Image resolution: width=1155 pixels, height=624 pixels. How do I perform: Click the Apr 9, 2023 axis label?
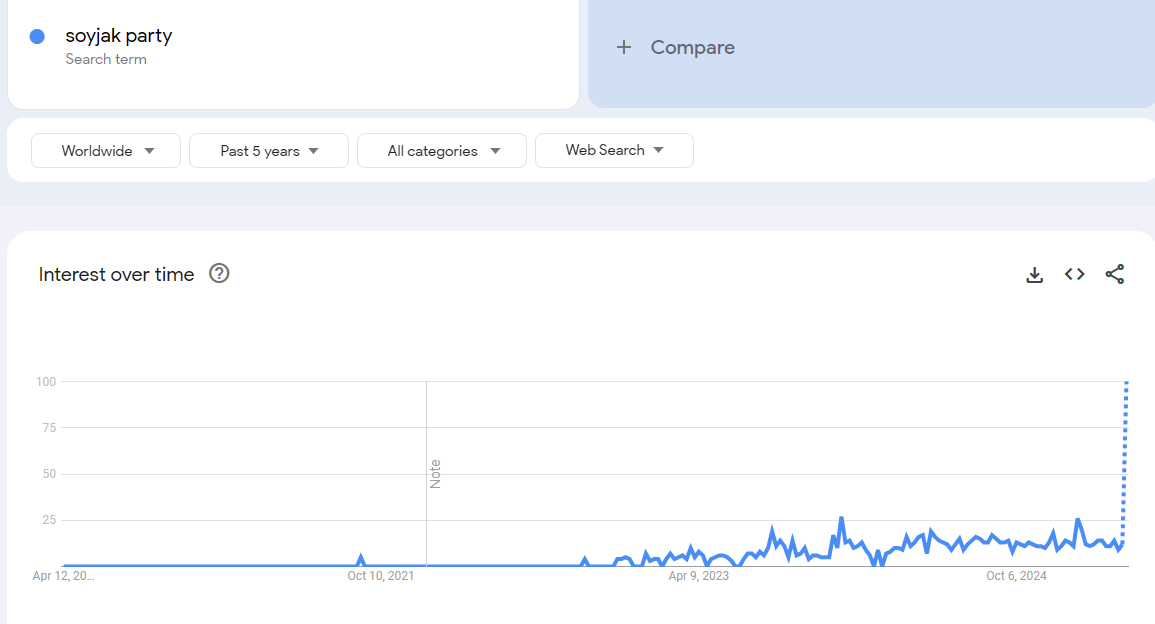pyautogui.click(x=698, y=576)
